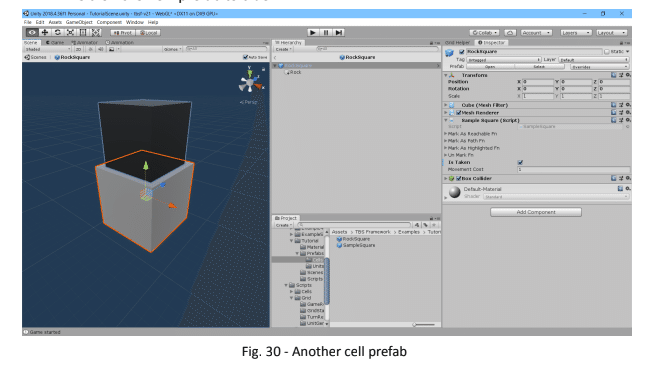
Task: Adjust the project icon size slider
Action: click(424, 325)
